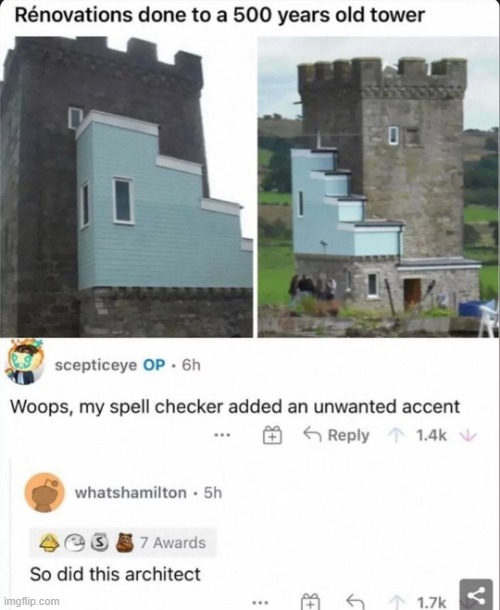Open the left close-up tower photo
The height and width of the screenshot is (610, 500).
point(126,187)
